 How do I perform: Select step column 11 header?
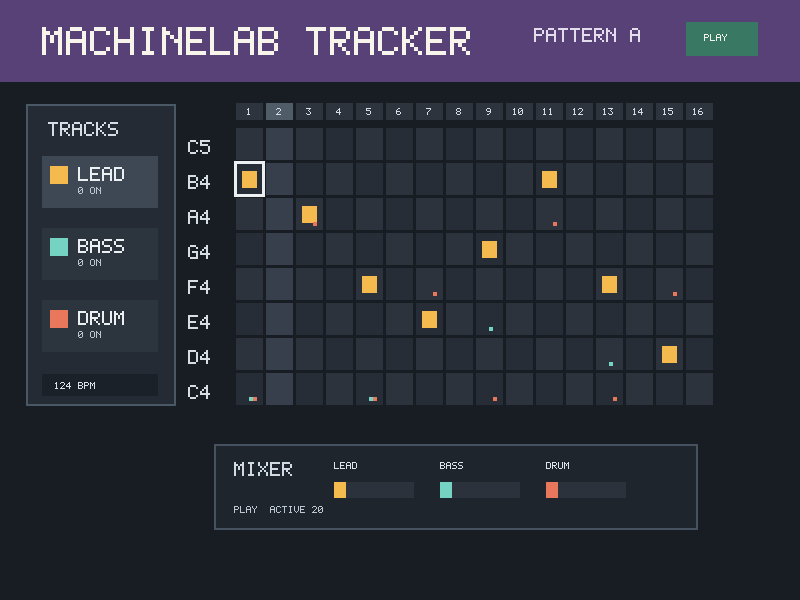click(549, 111)
